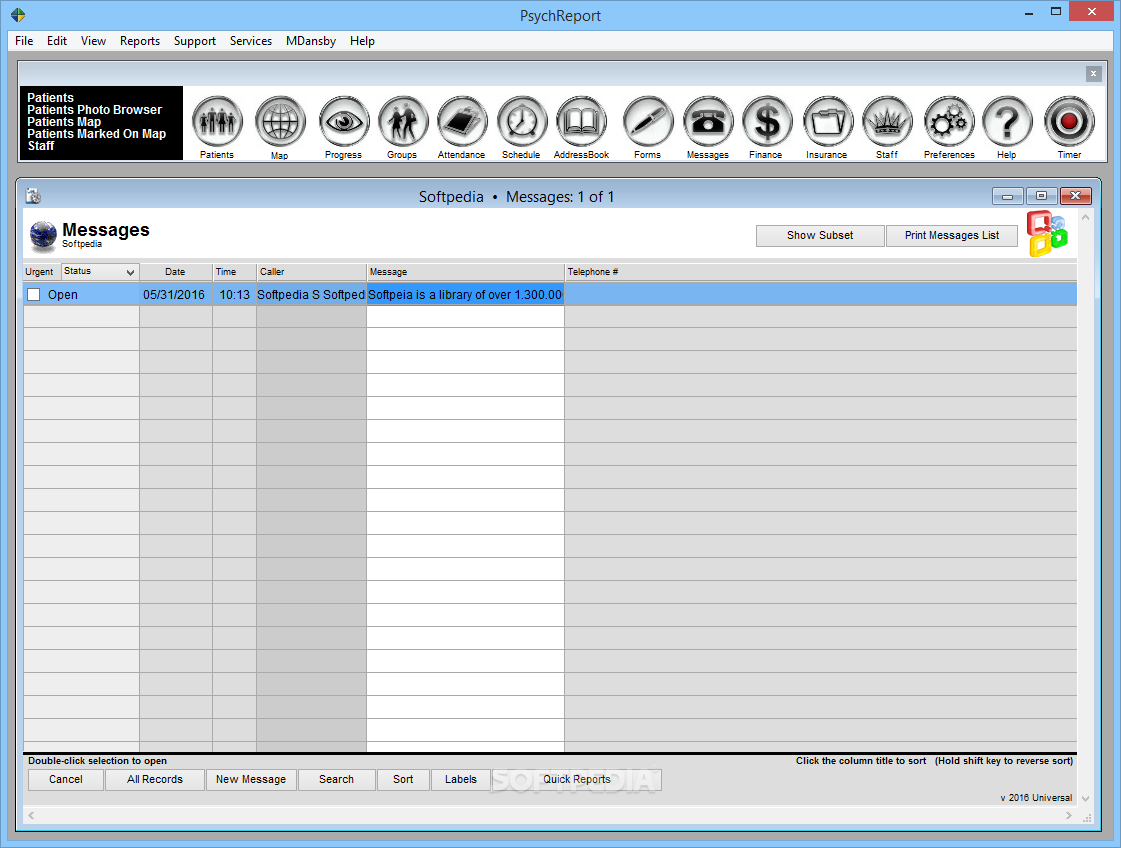Viewport: 1121px width, 848px height.
Task: Open the Groups icon
Action: [x=403, y=121]
